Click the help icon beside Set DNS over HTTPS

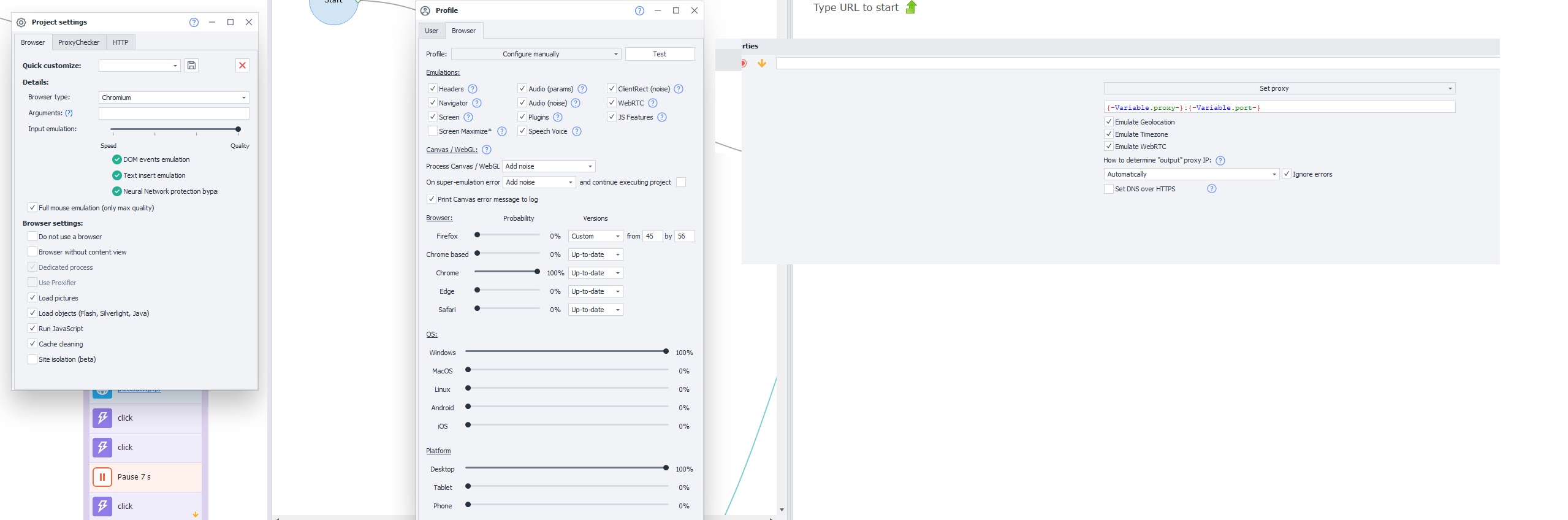click(1212, 189)
